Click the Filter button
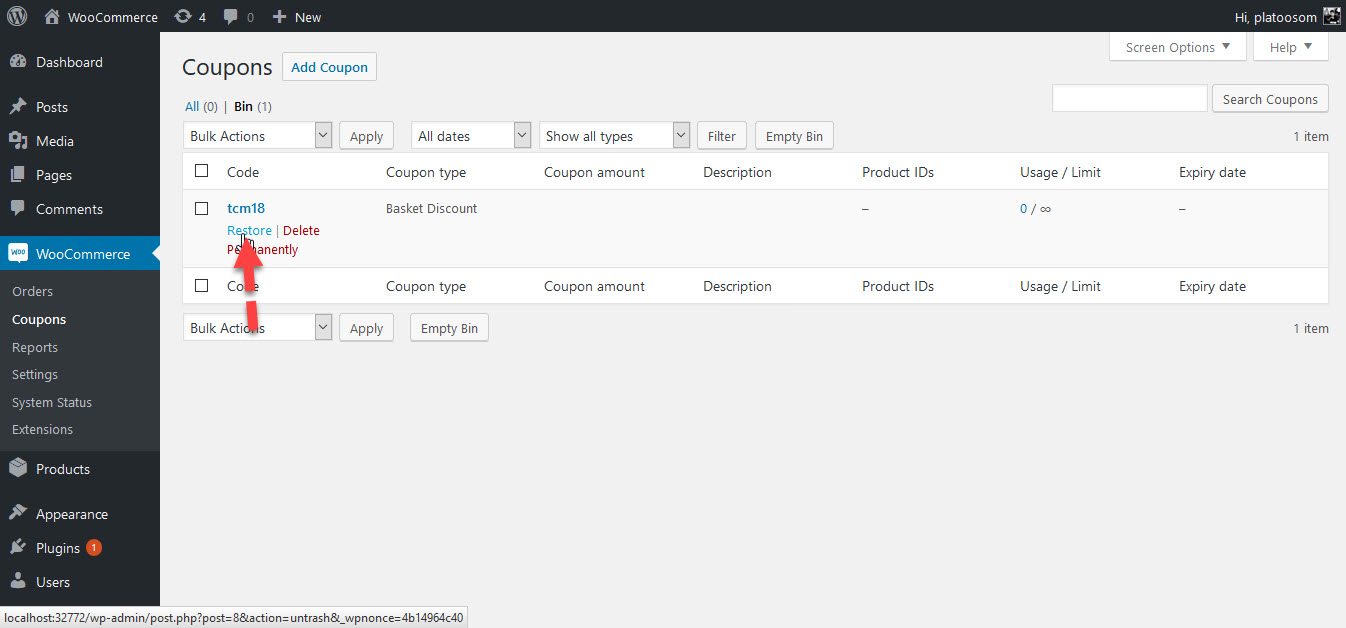This screenshot has height=628, width=1346. click(722, 136)
